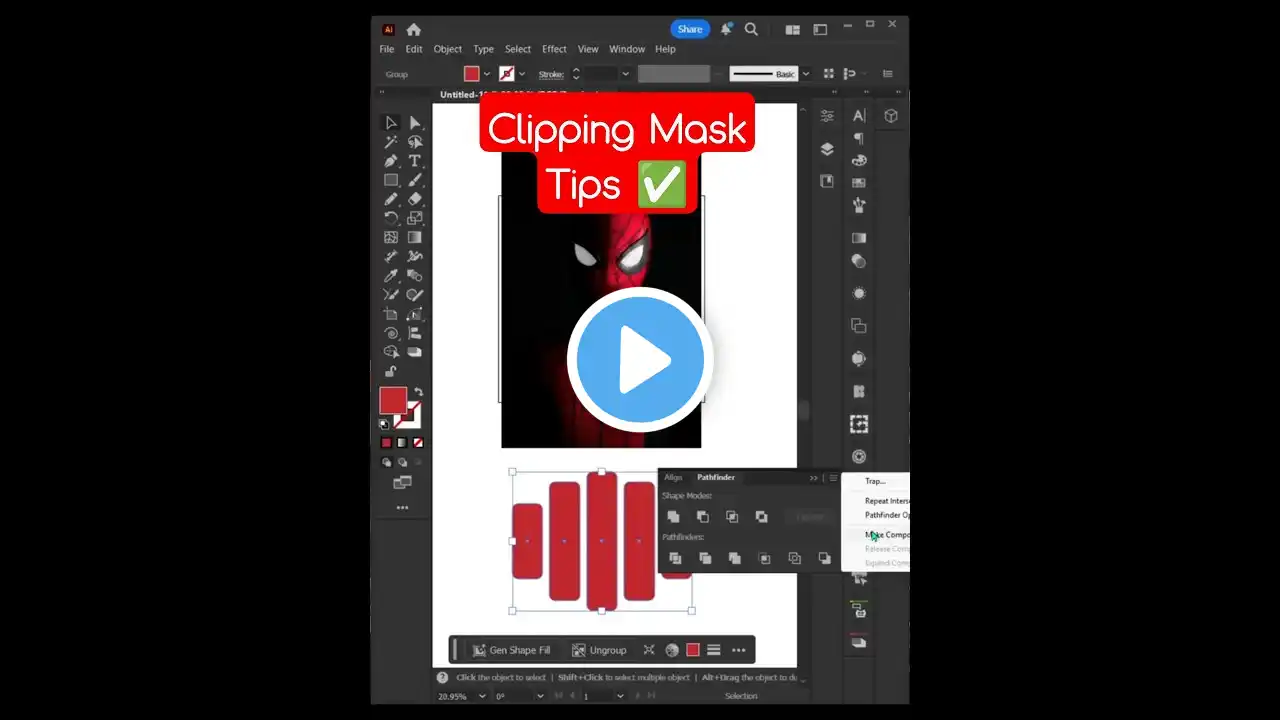
Task: Select the Rotate tool
Action: pos(391,218)
